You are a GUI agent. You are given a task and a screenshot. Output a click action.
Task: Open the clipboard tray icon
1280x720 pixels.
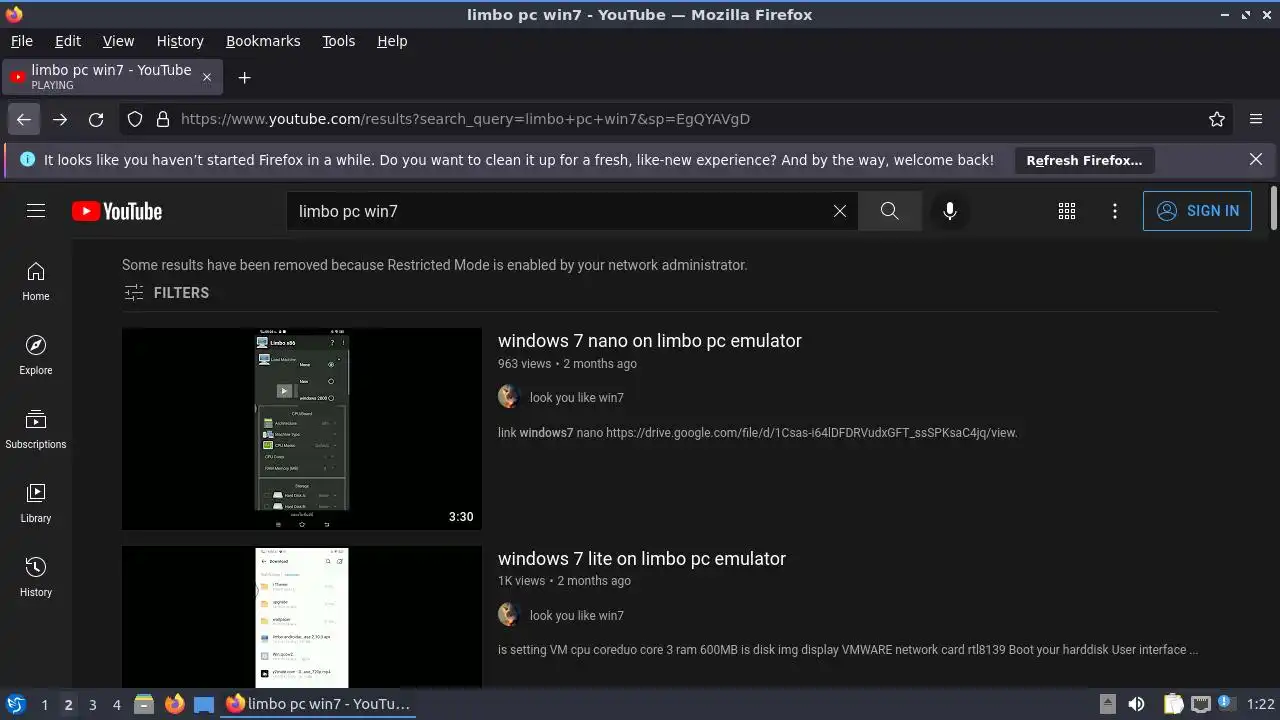coord(1174,704)
